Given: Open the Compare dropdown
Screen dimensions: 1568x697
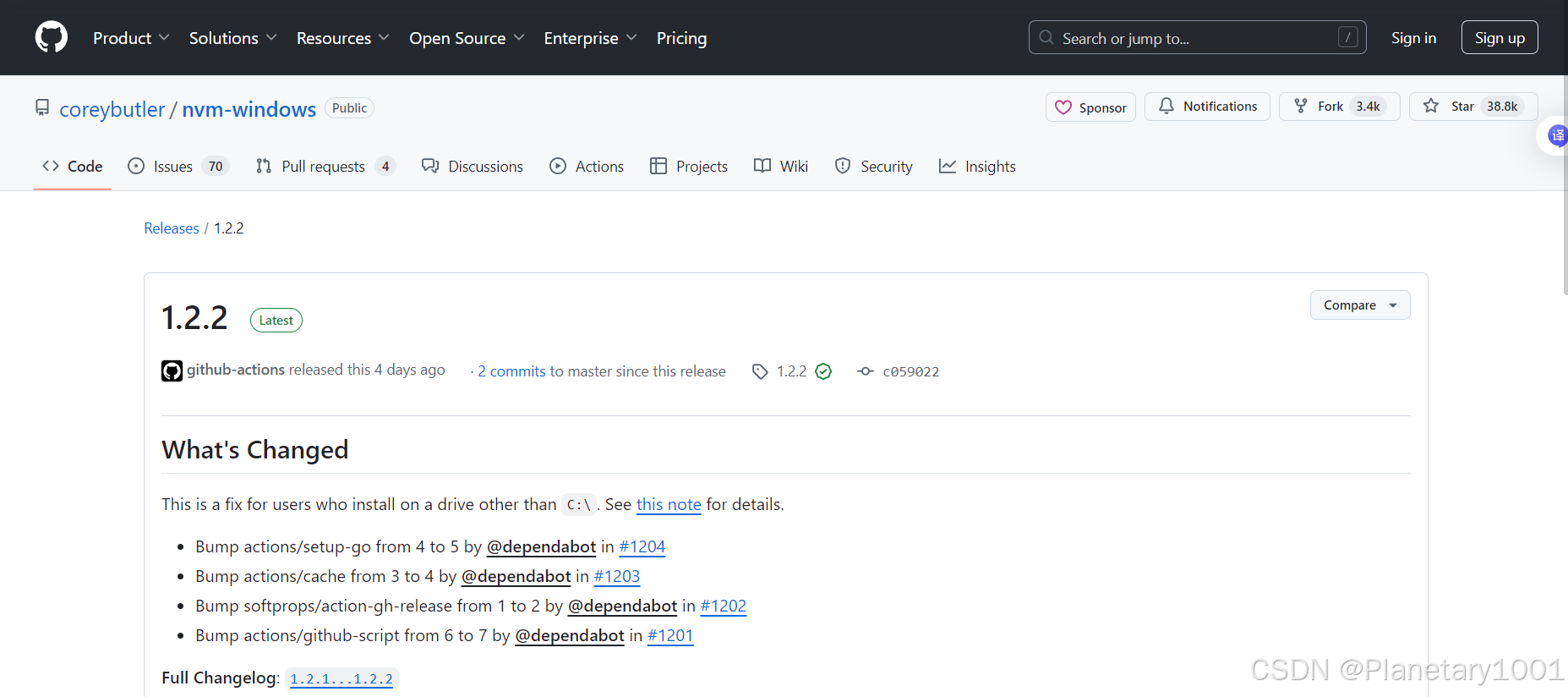Looking at the screenshot, I should (x=1360, y=305).
